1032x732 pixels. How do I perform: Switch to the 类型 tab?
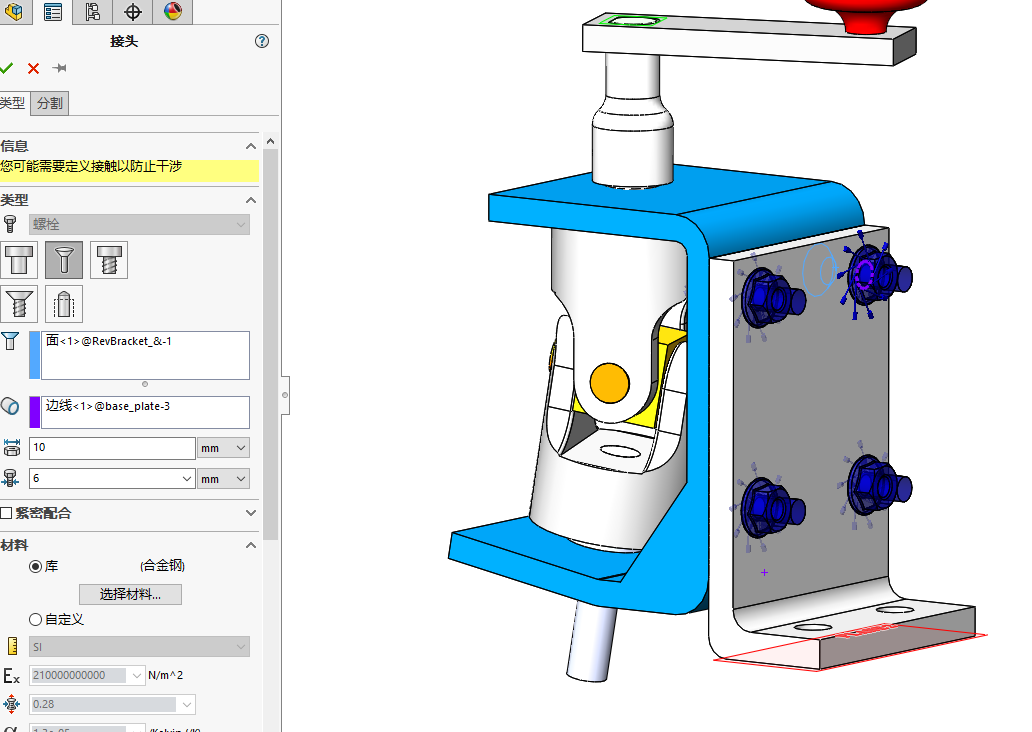pos(13,103)
